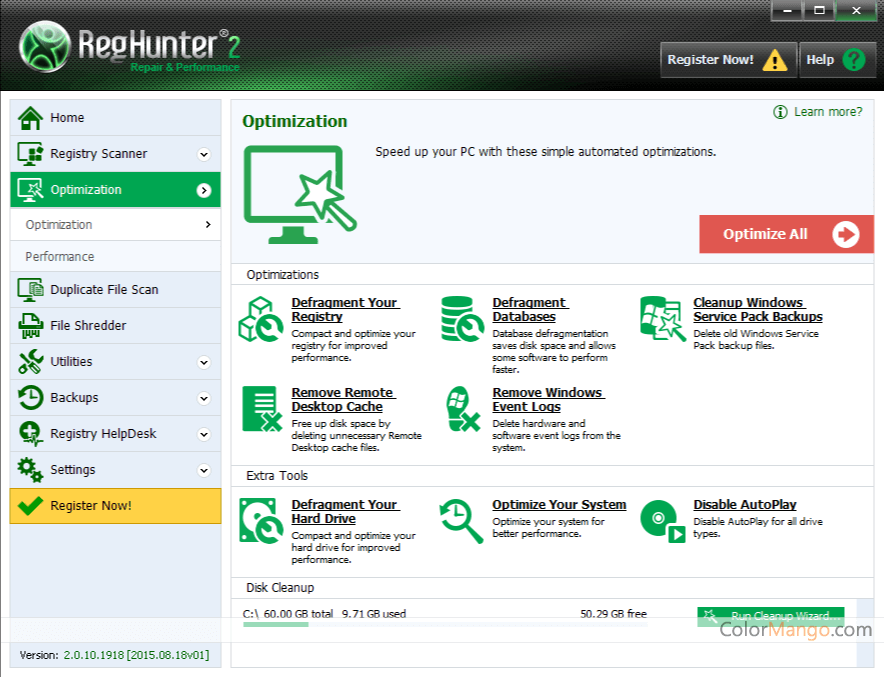Expand the Registry Scanner dropdown arrow
This screenshot has width=884, height=677.
pyautogui.click(x=204, y=154)
